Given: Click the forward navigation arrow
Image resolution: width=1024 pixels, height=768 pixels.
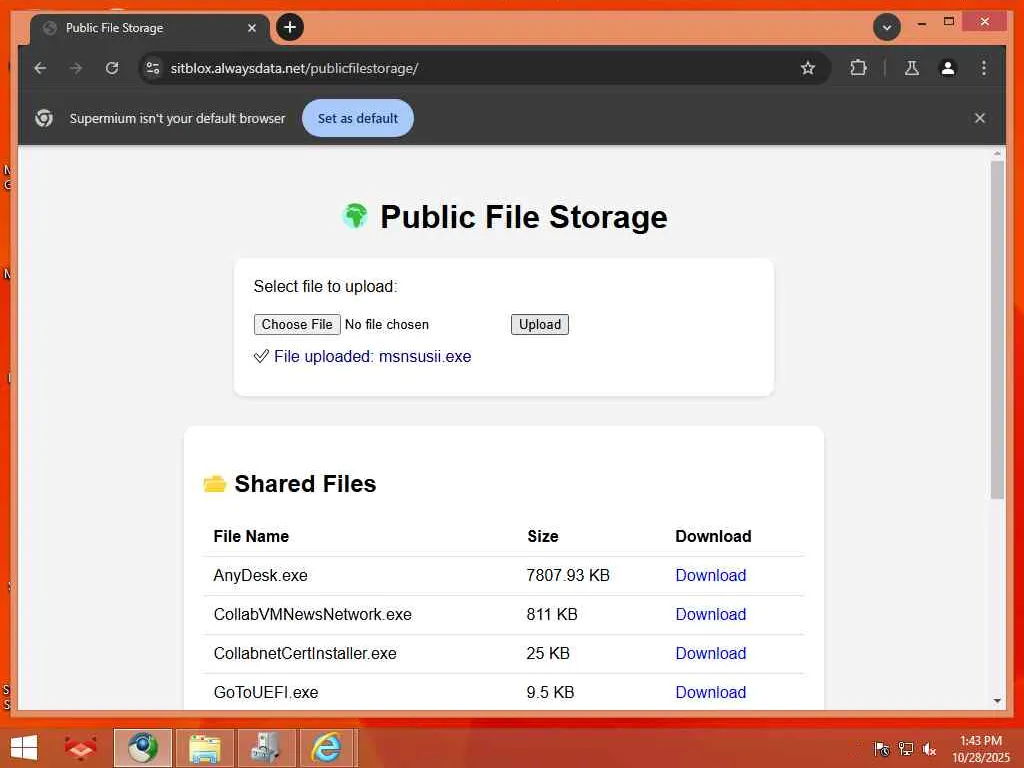Looking at the screenshot, I should pos(76,68).
